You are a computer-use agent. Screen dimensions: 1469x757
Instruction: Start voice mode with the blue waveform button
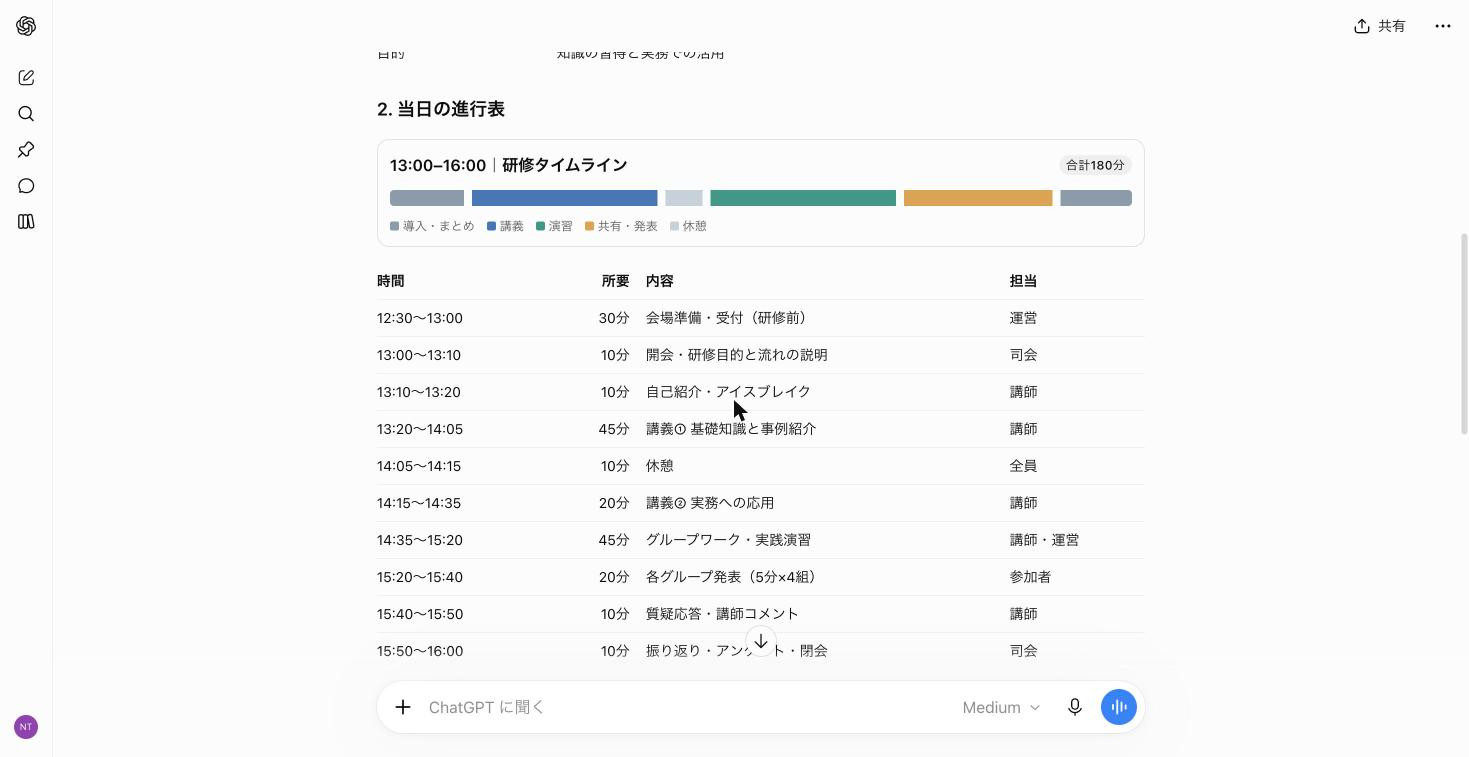point(1119,707)
